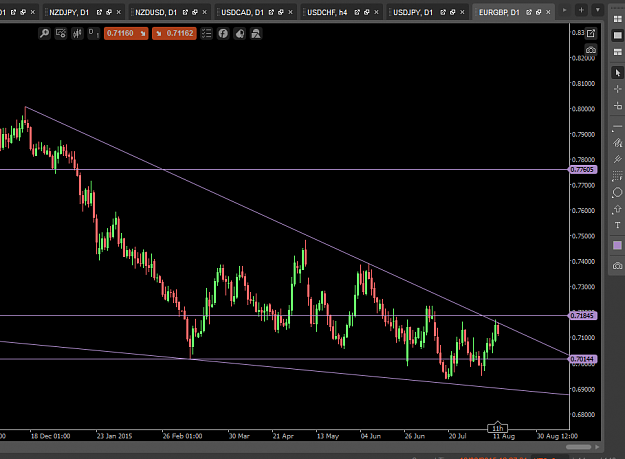
Task: Detach the EURGBP chart tab
Action: tap(529, 12)
